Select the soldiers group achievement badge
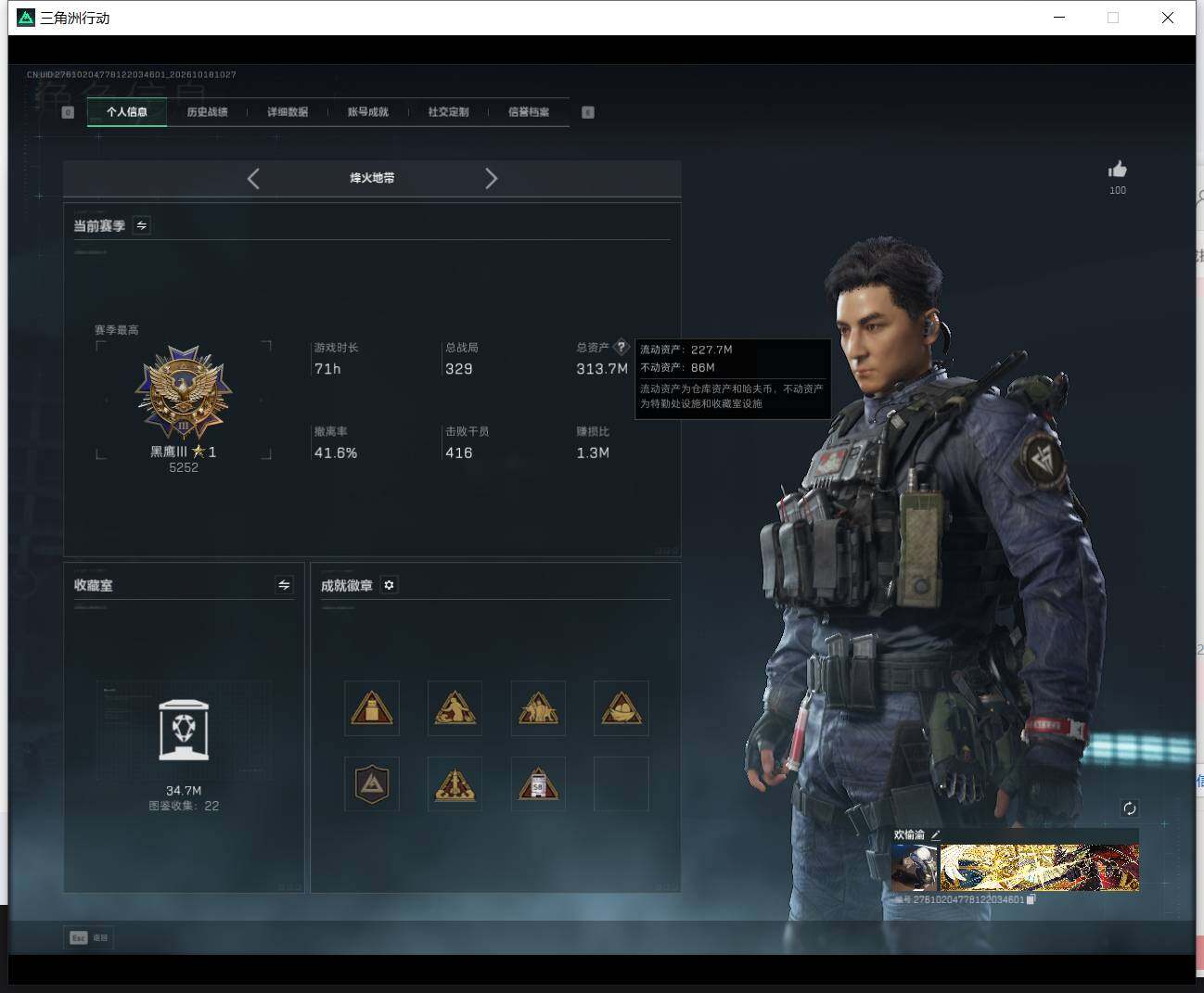Screen dimensions: 1204x993 click(538, 708)
